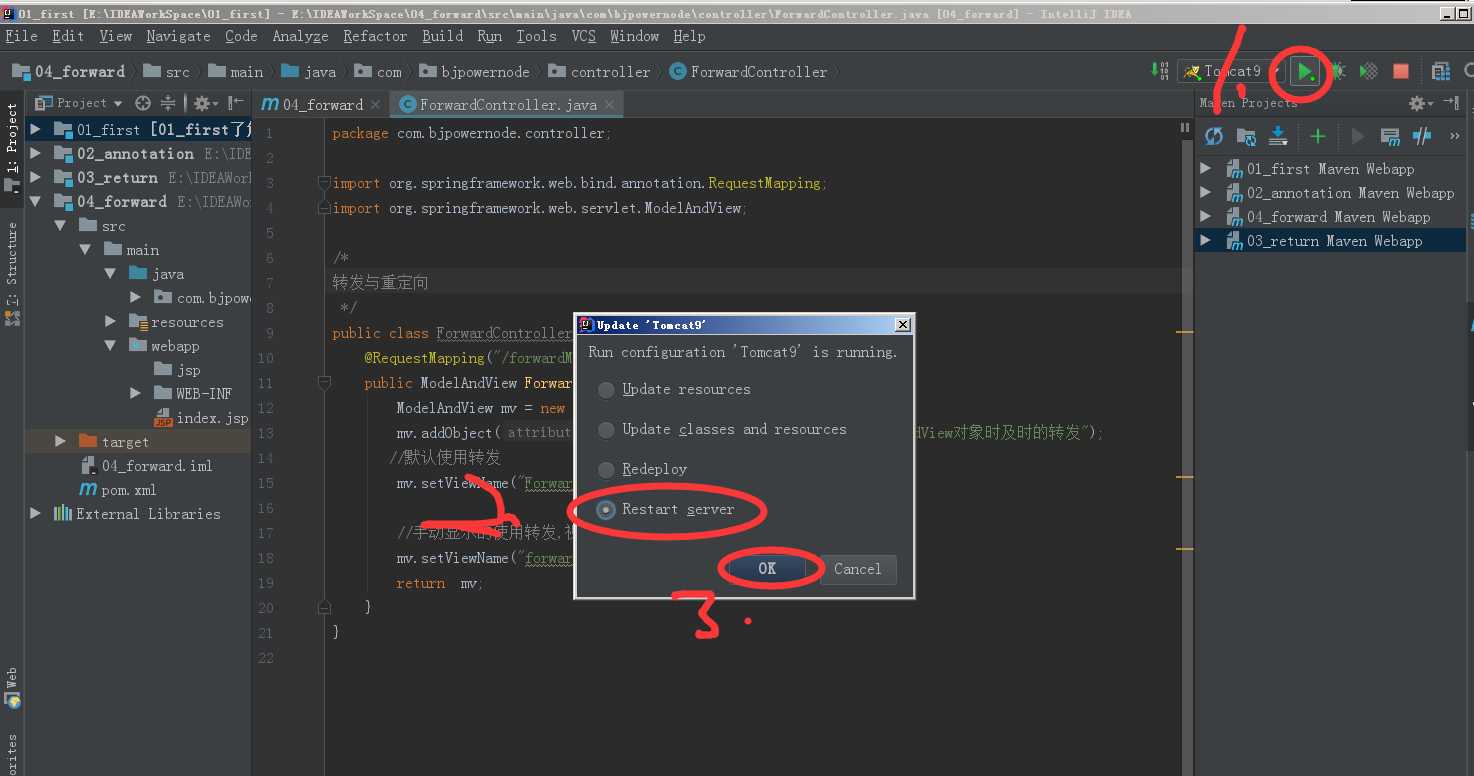Viewport: 1474px width, 776px height.
Task: Expand the 01_first project node
Action: click(36, 130)
